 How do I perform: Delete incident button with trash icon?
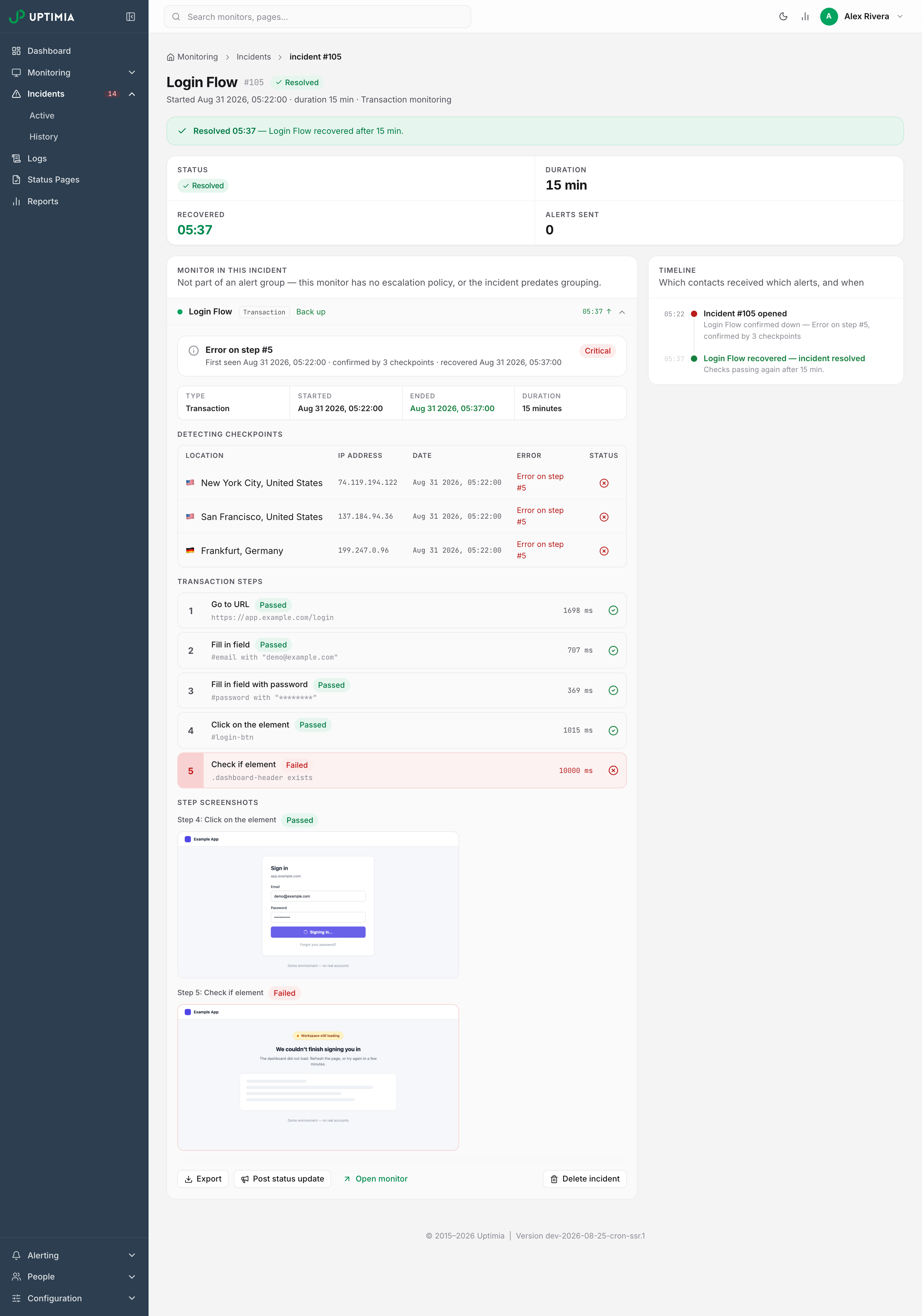click(x=585, y=1179)
